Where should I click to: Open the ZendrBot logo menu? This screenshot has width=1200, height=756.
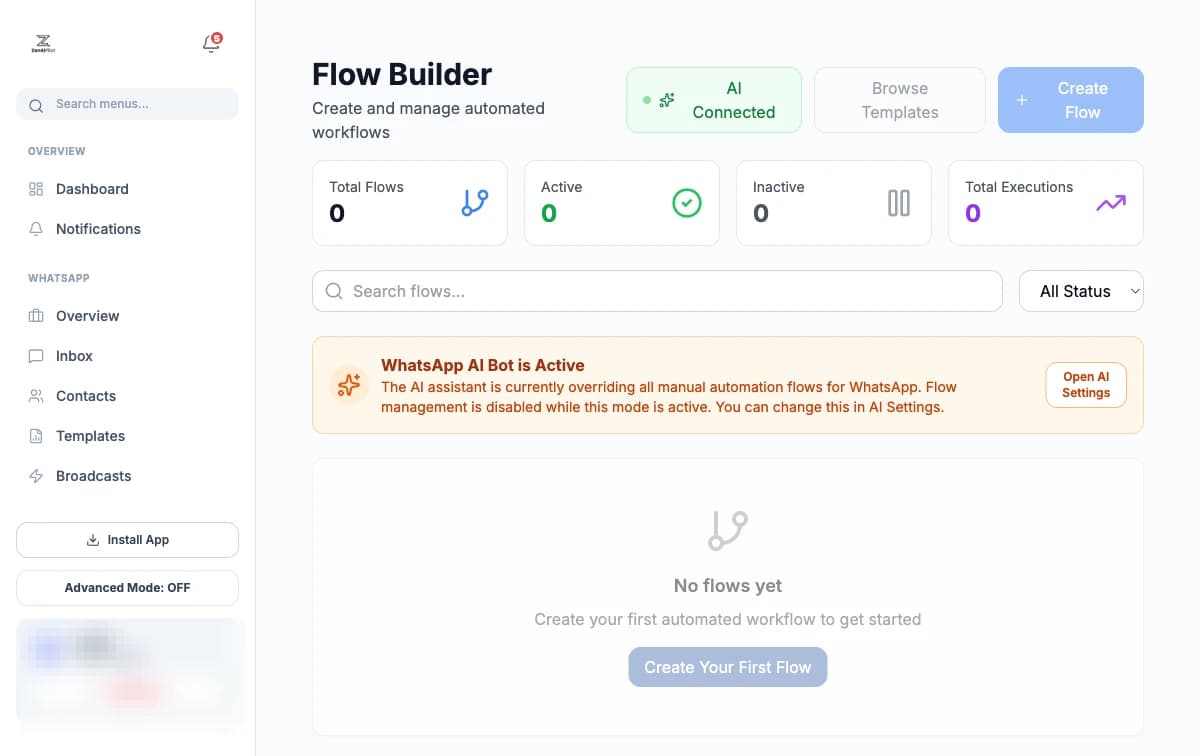coord(43,44)
